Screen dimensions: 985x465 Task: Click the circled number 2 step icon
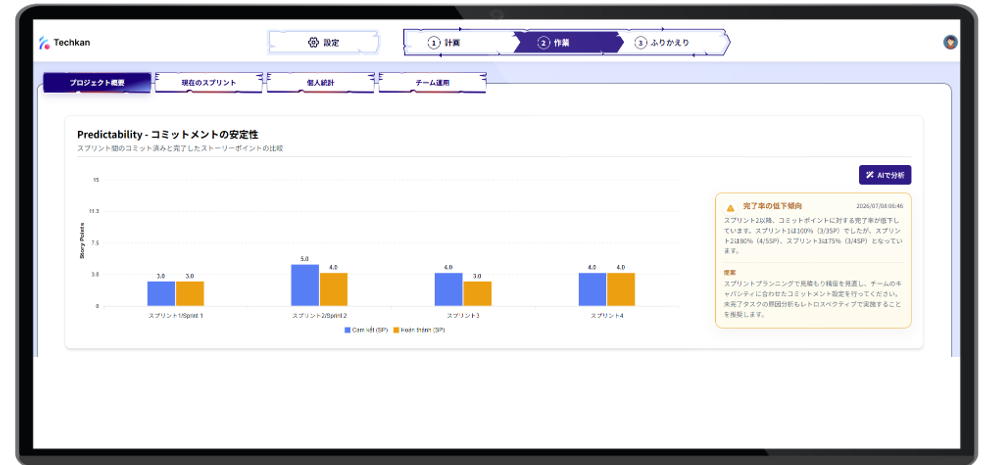(543, 43)
